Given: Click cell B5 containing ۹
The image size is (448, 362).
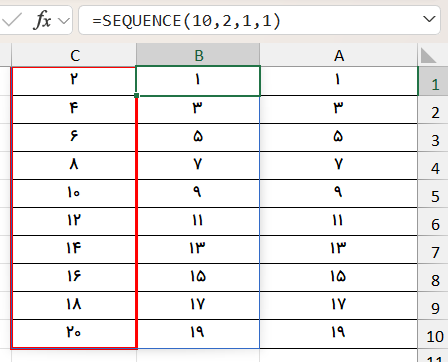Looking at the screenshot, I should pyautogui.click(x=198, y=194).
